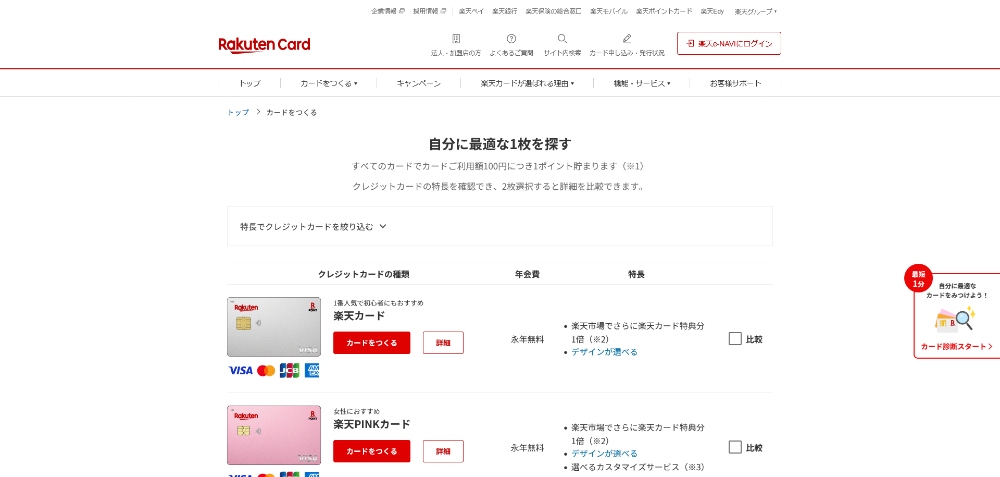1000x477 pixels.
Task: Select お客様サポート in navigation bar
Action: (735, 83)
